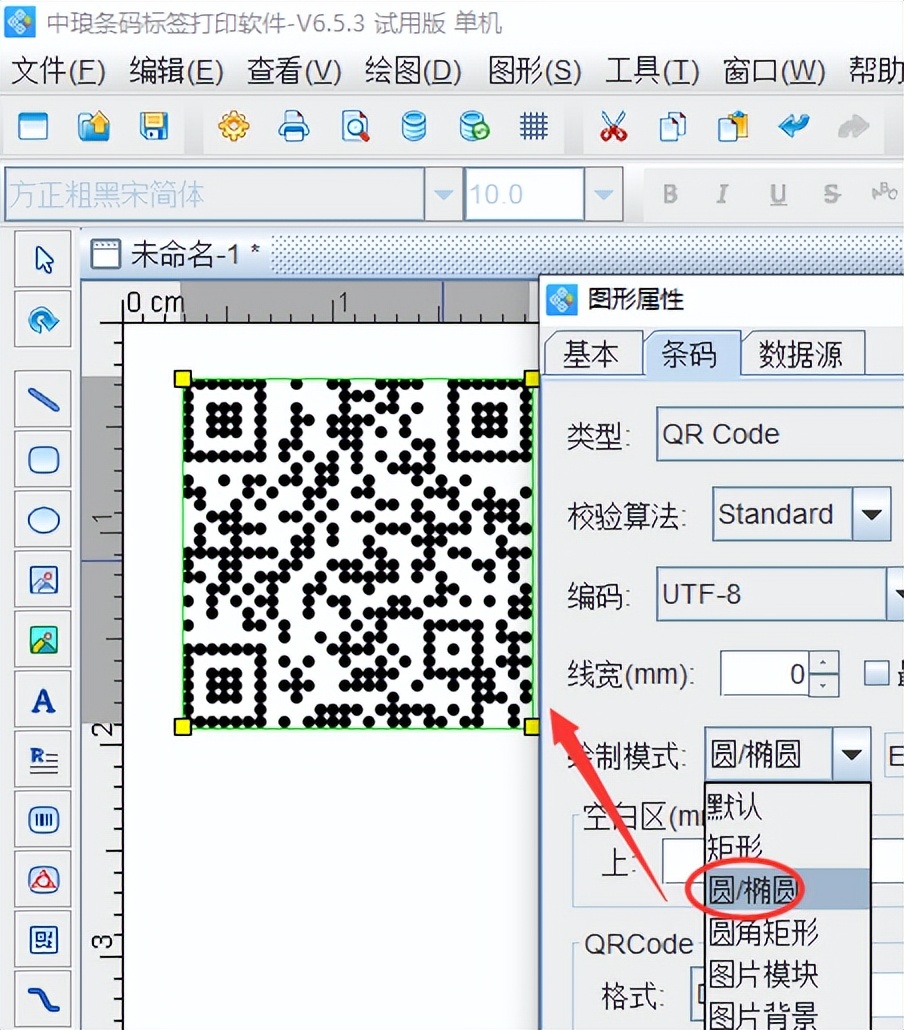Select the ellipse drawing tool
The width and height of the screenshot is (904, 1030).
[x=43, y=520]
